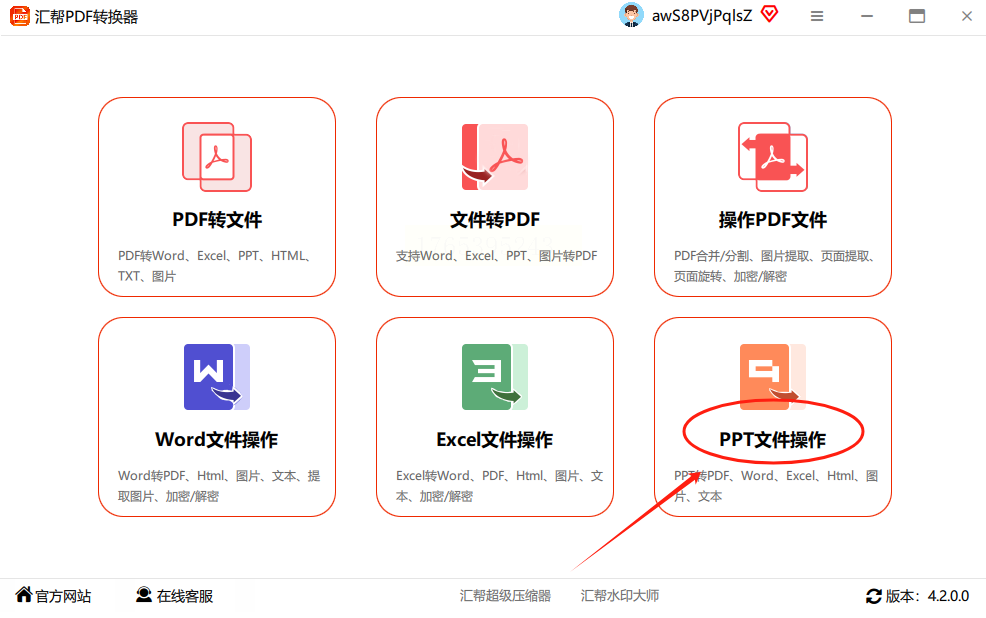This screenshot has height=618, width=986.
Task: Click the home icon beside 官方网站
Action: point(24,594)
